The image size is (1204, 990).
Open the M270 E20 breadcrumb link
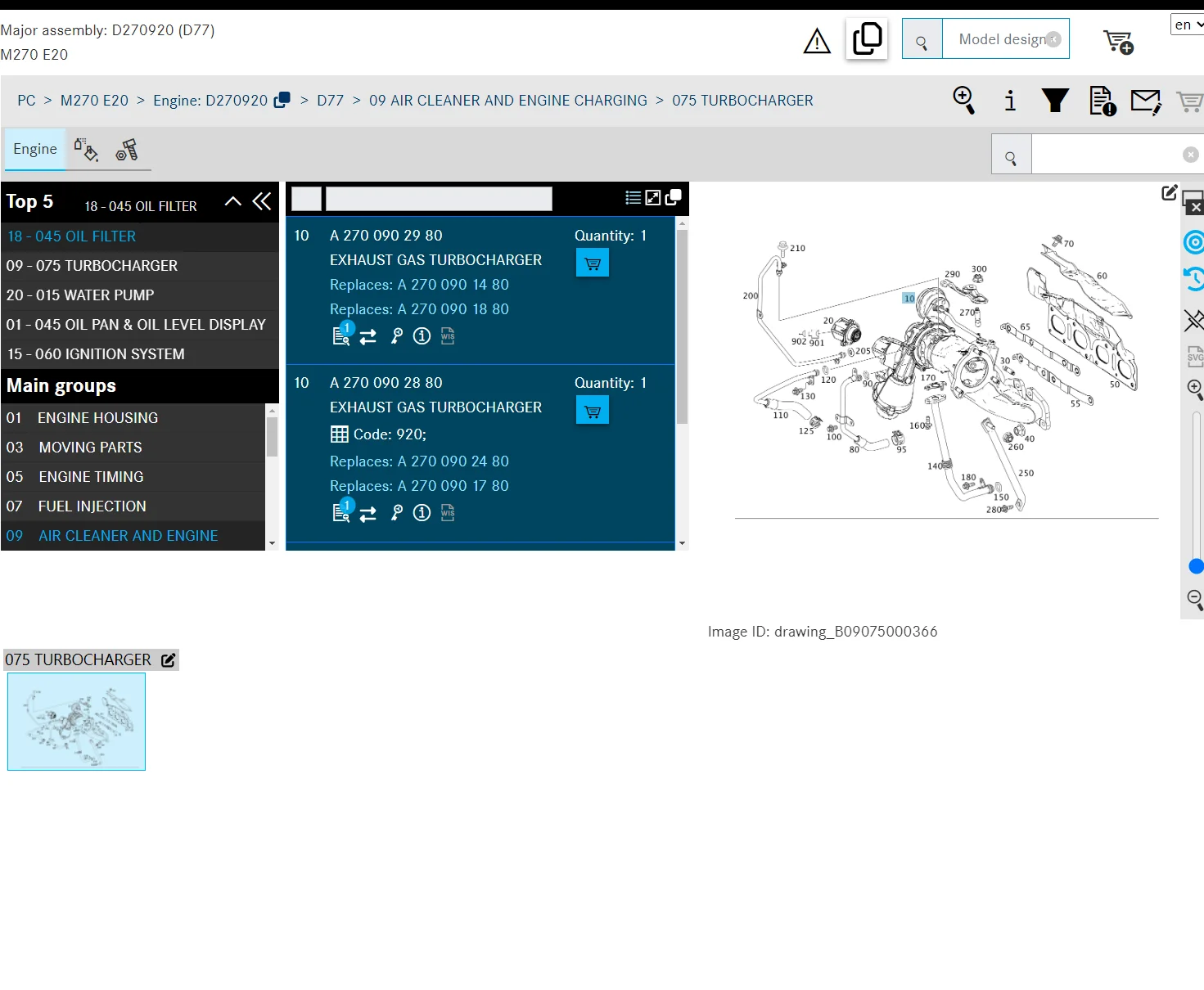click(94, 101)
